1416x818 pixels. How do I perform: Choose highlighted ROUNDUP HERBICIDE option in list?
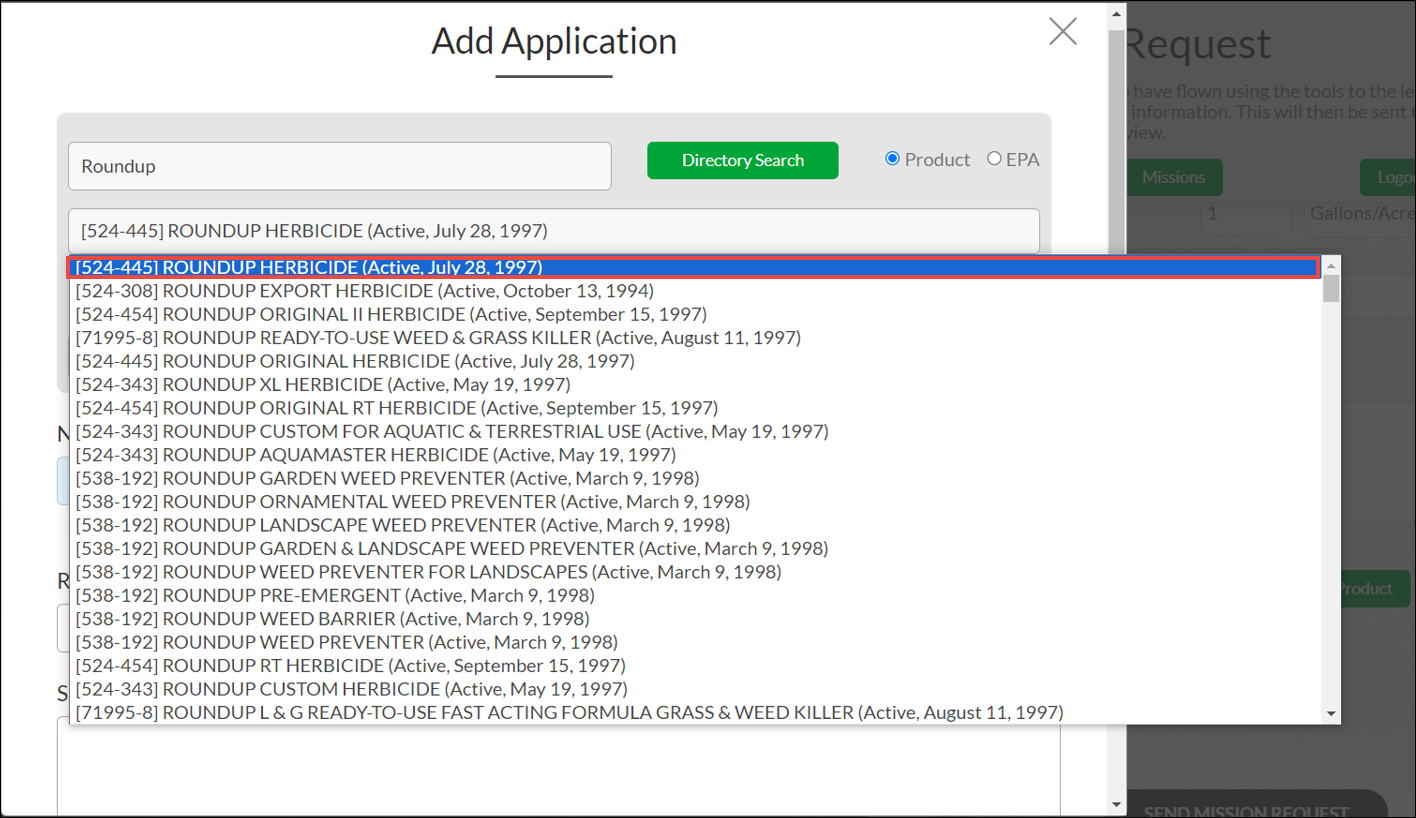(695, 267)
